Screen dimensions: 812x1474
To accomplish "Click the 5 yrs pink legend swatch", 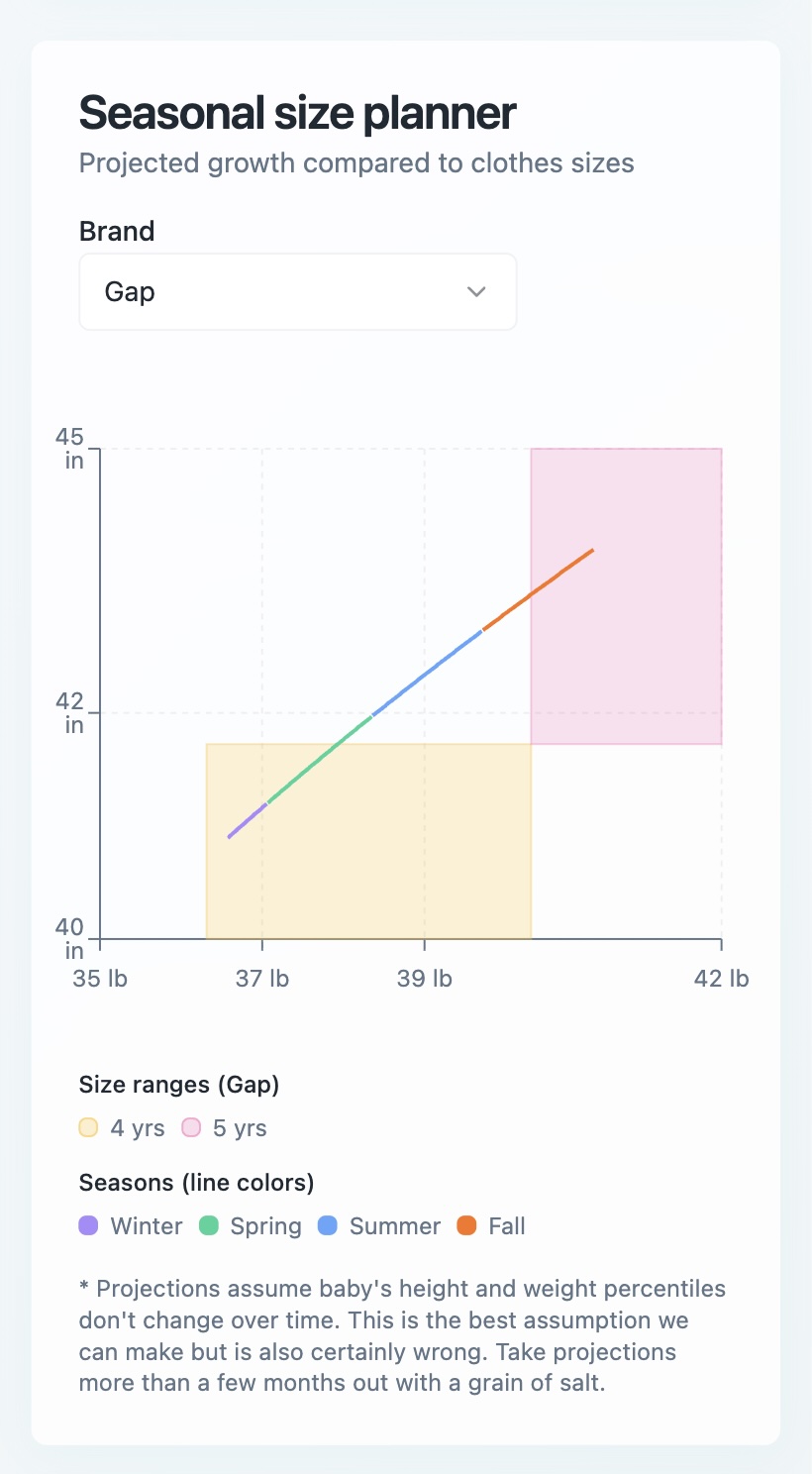I will click(191, 1127).
